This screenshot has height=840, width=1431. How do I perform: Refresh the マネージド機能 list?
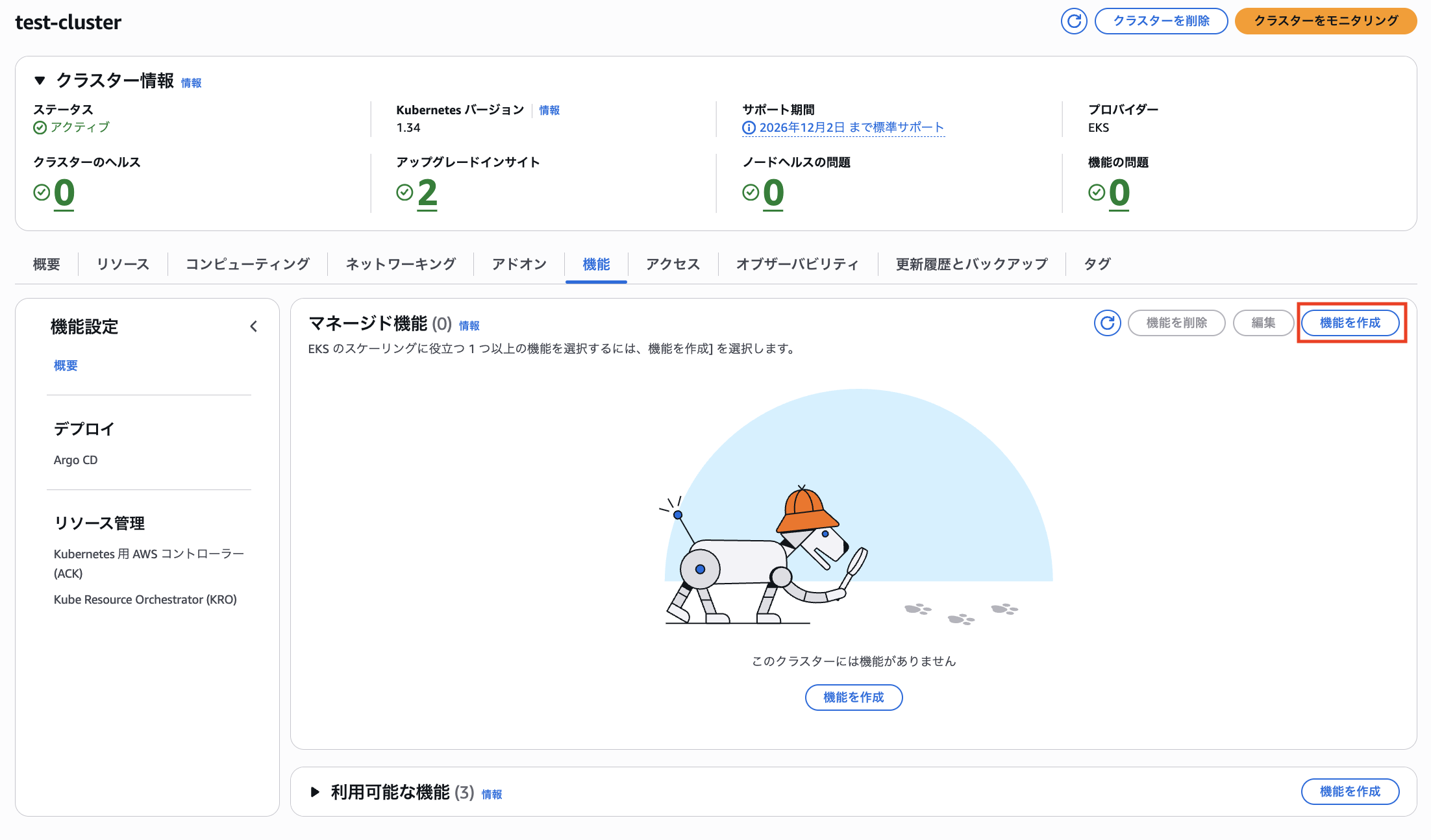tap(1107, 323)
